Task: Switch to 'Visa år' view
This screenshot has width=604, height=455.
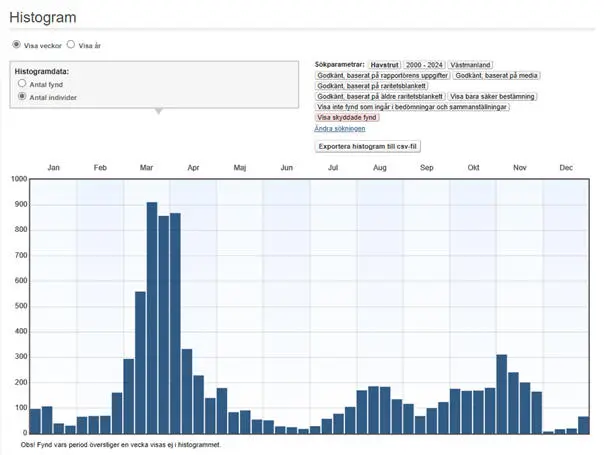Action: point(71,45)
